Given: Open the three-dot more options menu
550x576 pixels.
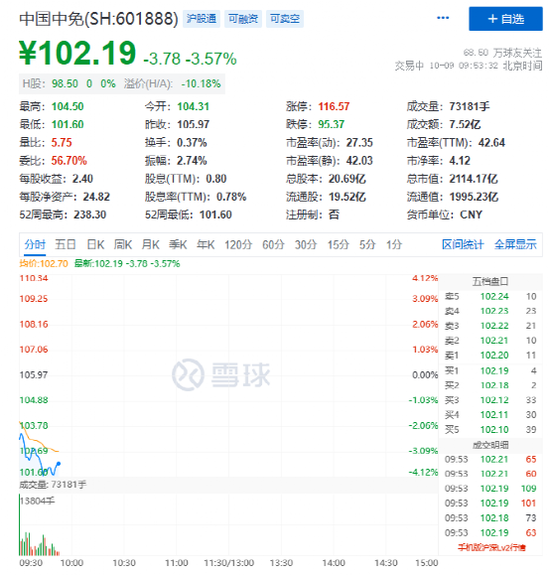Looking at the screenshot, I should 442,18.
